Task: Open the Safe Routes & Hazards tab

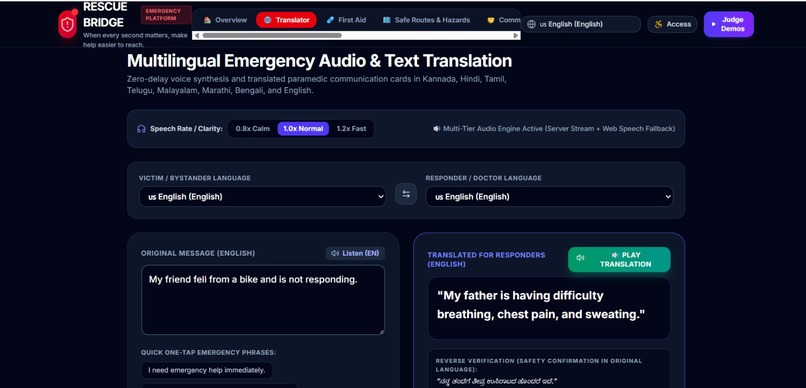Action: [427, 20]
